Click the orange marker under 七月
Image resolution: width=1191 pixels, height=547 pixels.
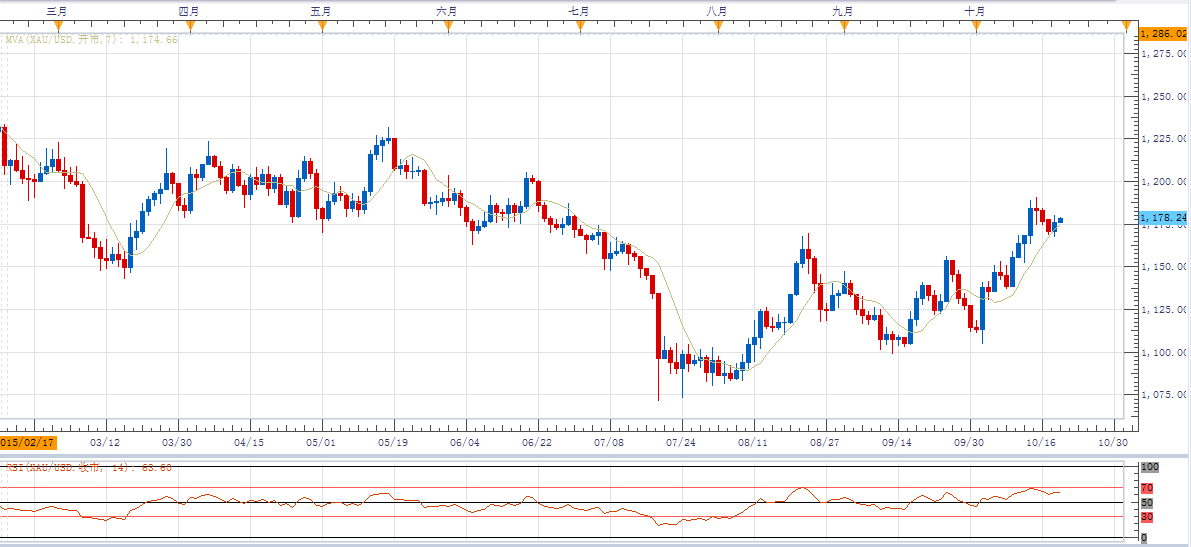click(x=580, y=26)
